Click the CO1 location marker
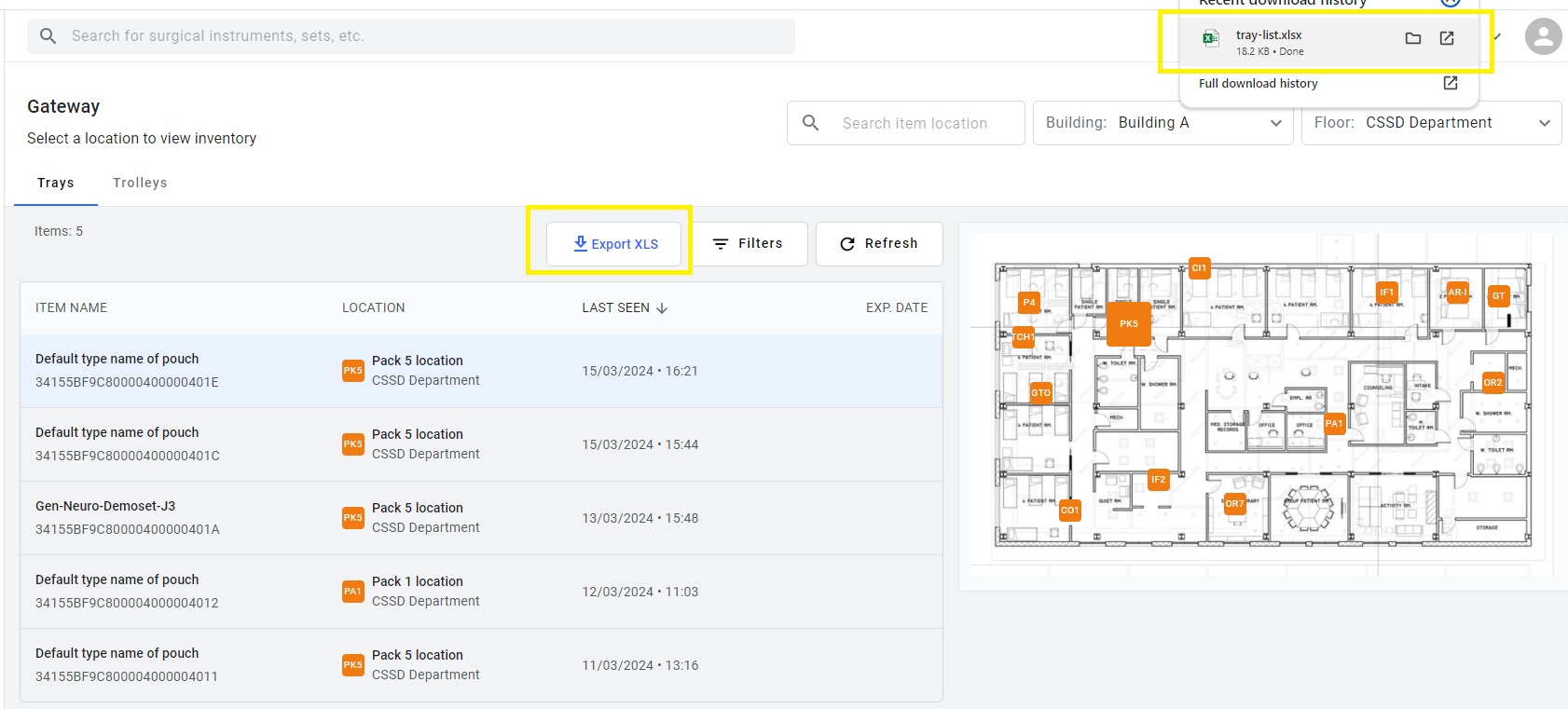This screenshot has height=709, width=1568. point(1069,510)
